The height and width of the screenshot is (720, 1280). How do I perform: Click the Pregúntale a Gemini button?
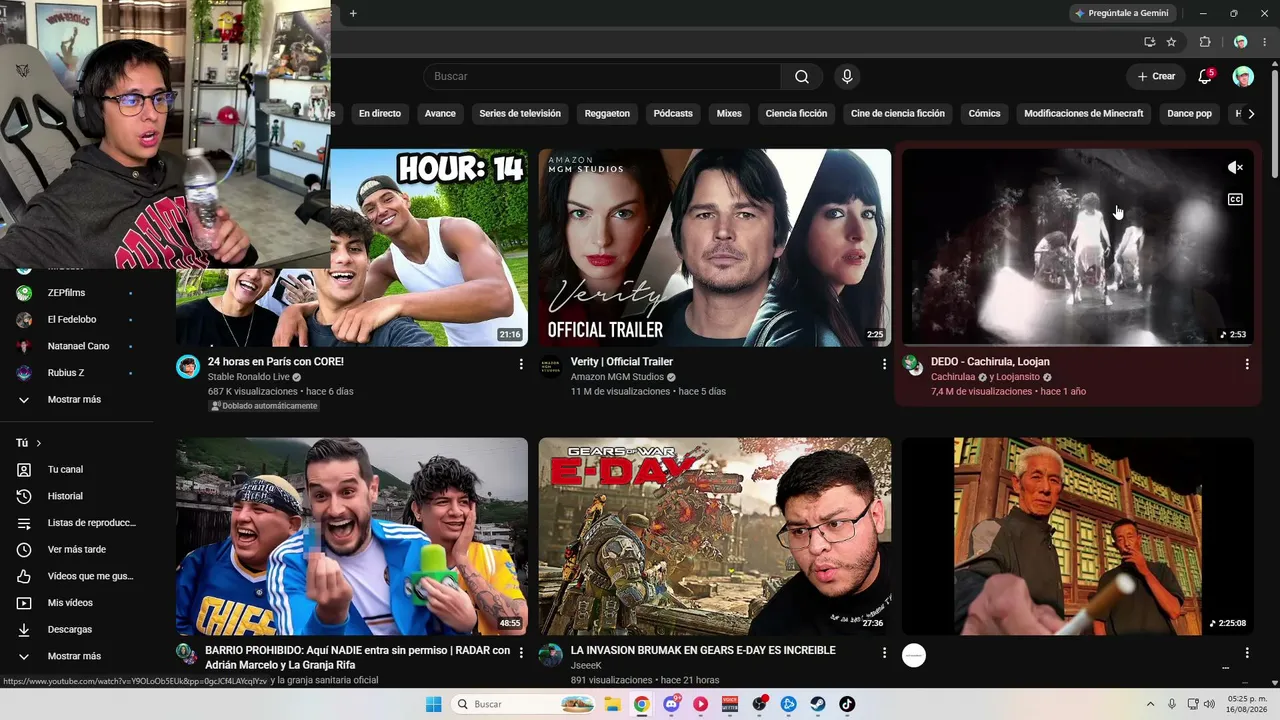(1121, 13)
